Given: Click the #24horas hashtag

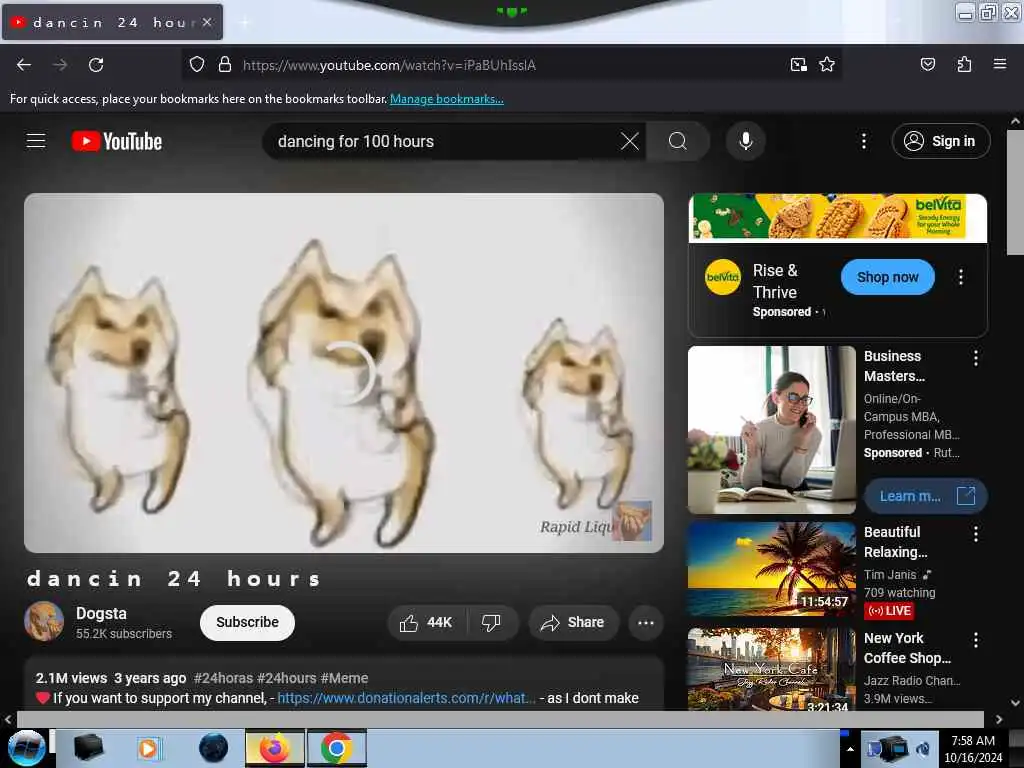Looking at the screenshot, I should [x=223, y=678].
